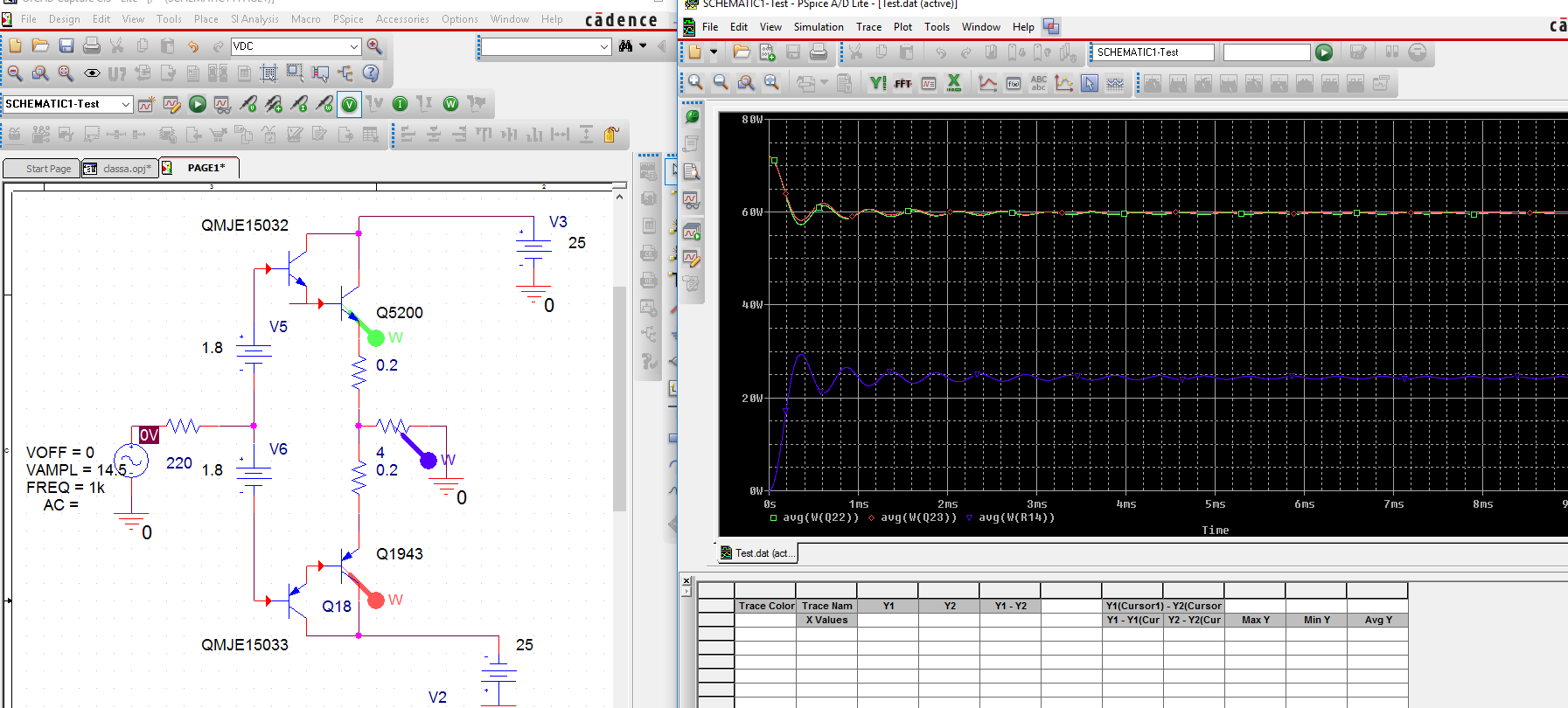Toggle the bias current display I button
1568x708 pixels.
[400, 104]
